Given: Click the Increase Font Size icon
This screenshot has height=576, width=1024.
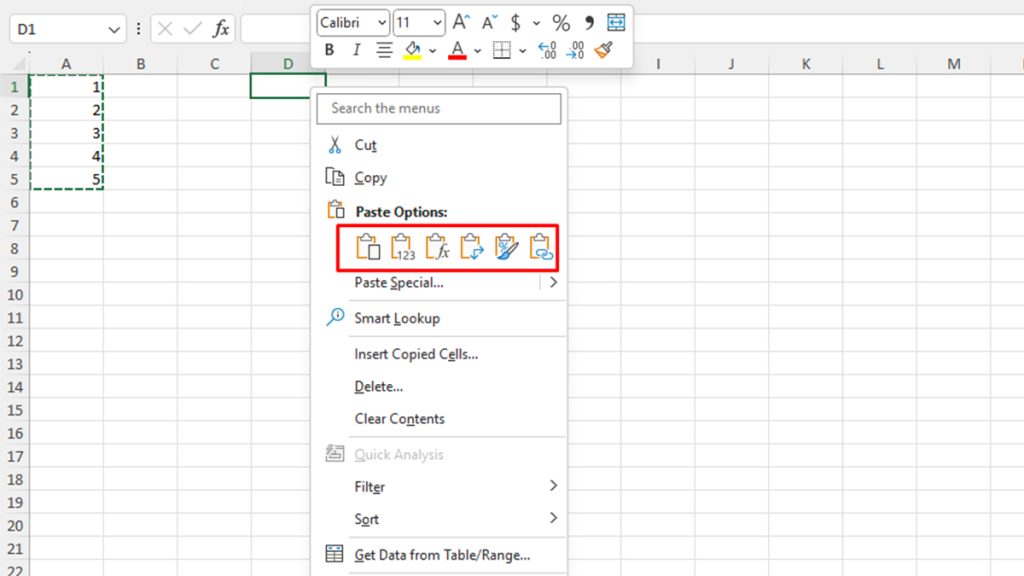Looking at the screenshot, I should tap(461, 22).
